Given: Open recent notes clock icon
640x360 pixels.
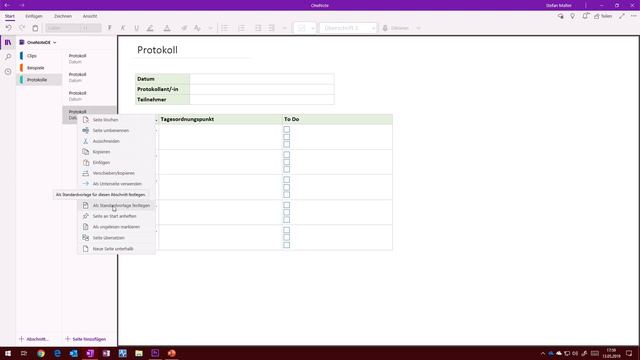Looking at the screenshot, I should click(8, 71).
